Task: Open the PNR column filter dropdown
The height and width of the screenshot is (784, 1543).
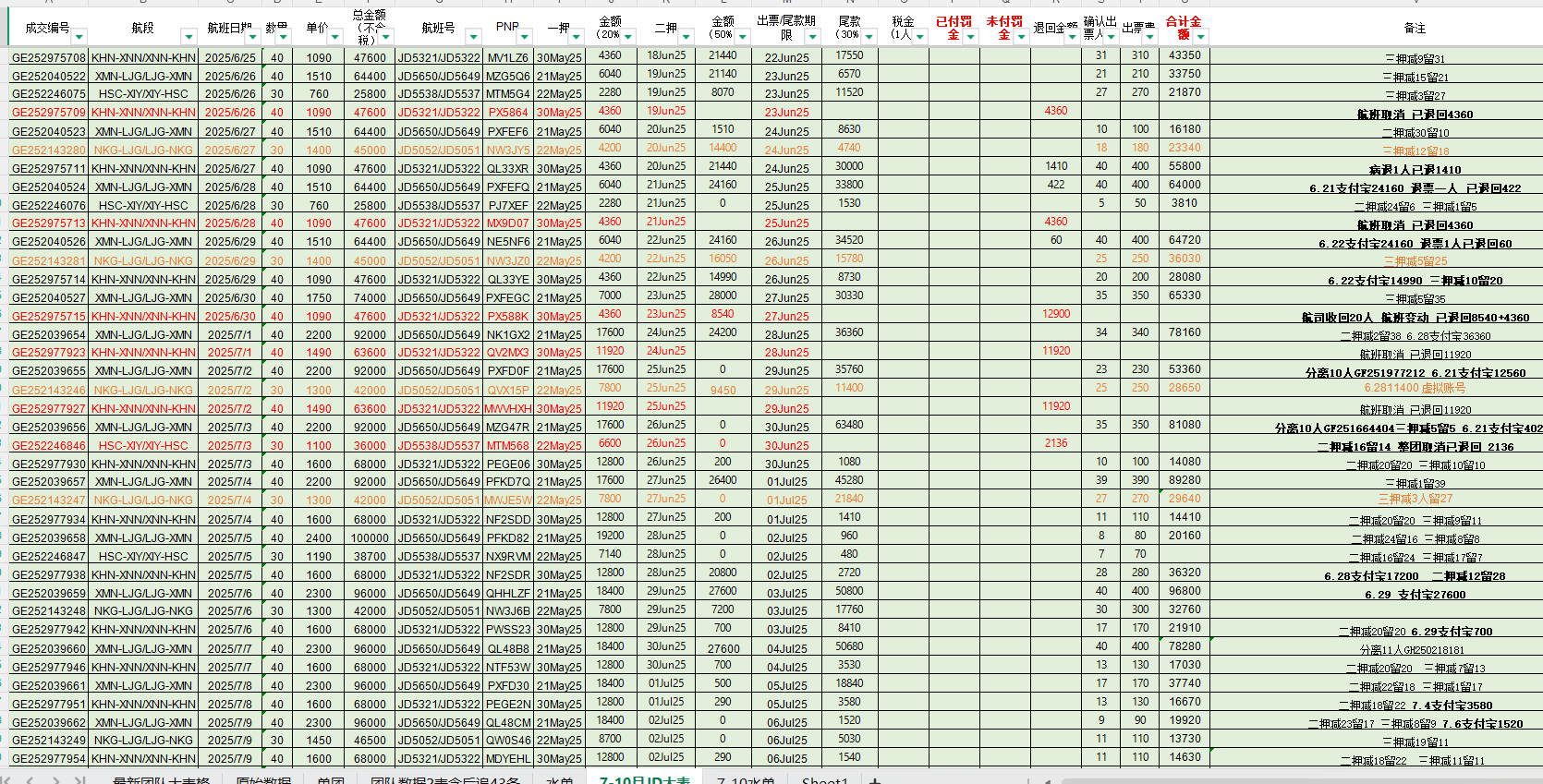Action: [524, 37]
